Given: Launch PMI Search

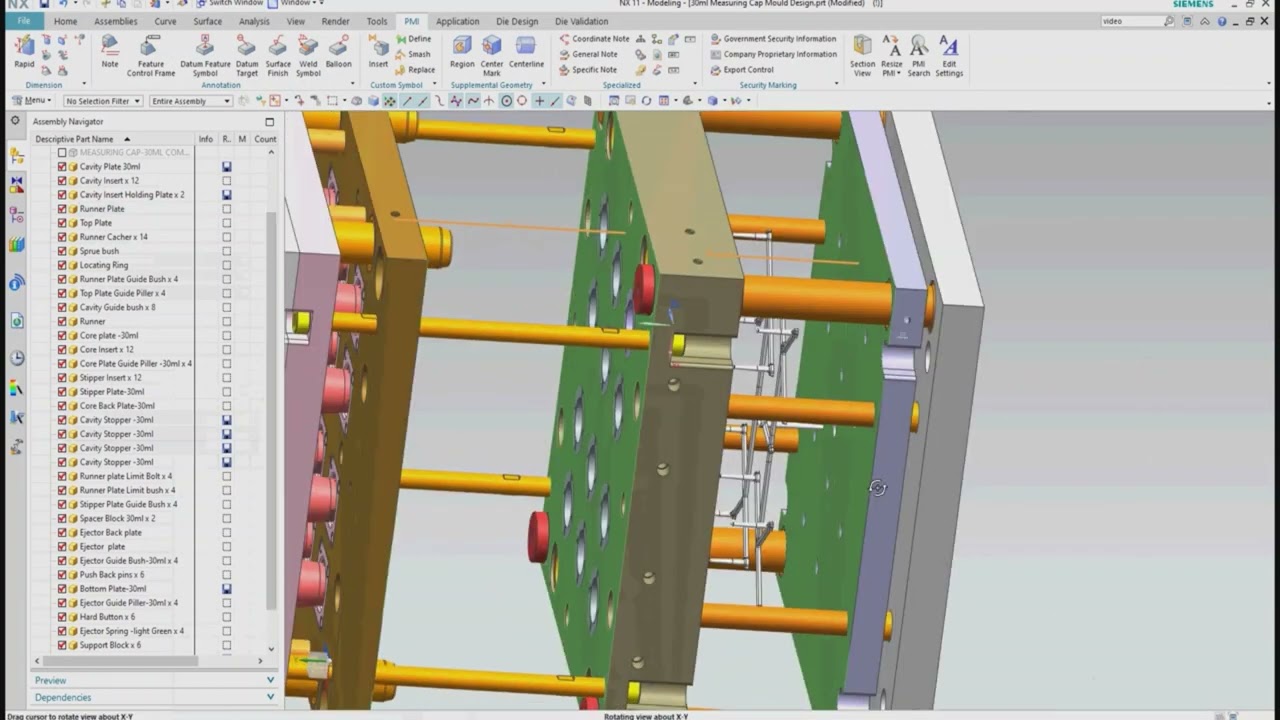Looking at the screenshot, I should click(x=918, y=55).
